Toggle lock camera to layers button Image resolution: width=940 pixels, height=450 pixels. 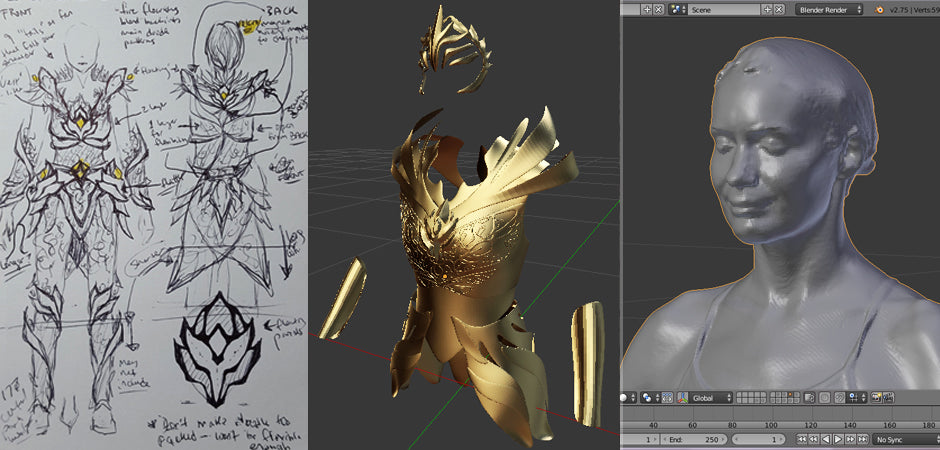point(809,397)
